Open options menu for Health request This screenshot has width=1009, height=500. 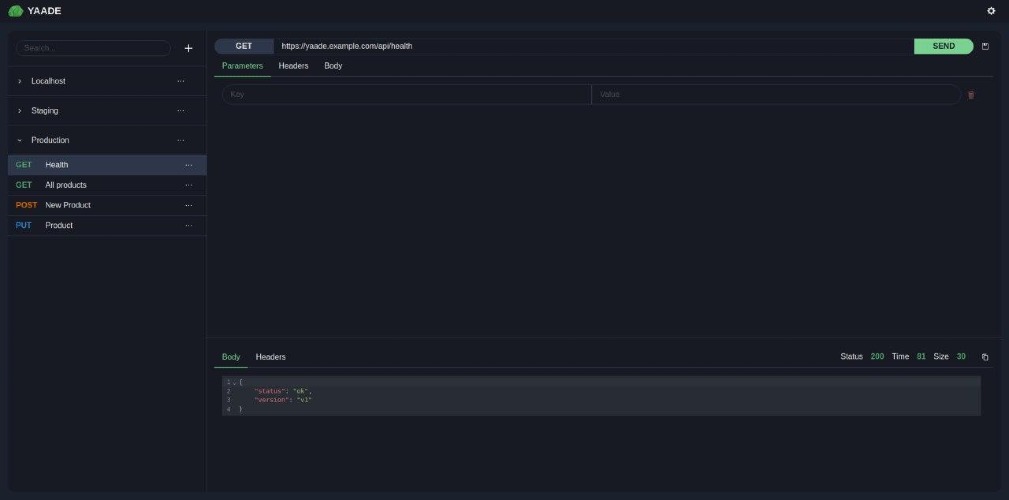189,165
